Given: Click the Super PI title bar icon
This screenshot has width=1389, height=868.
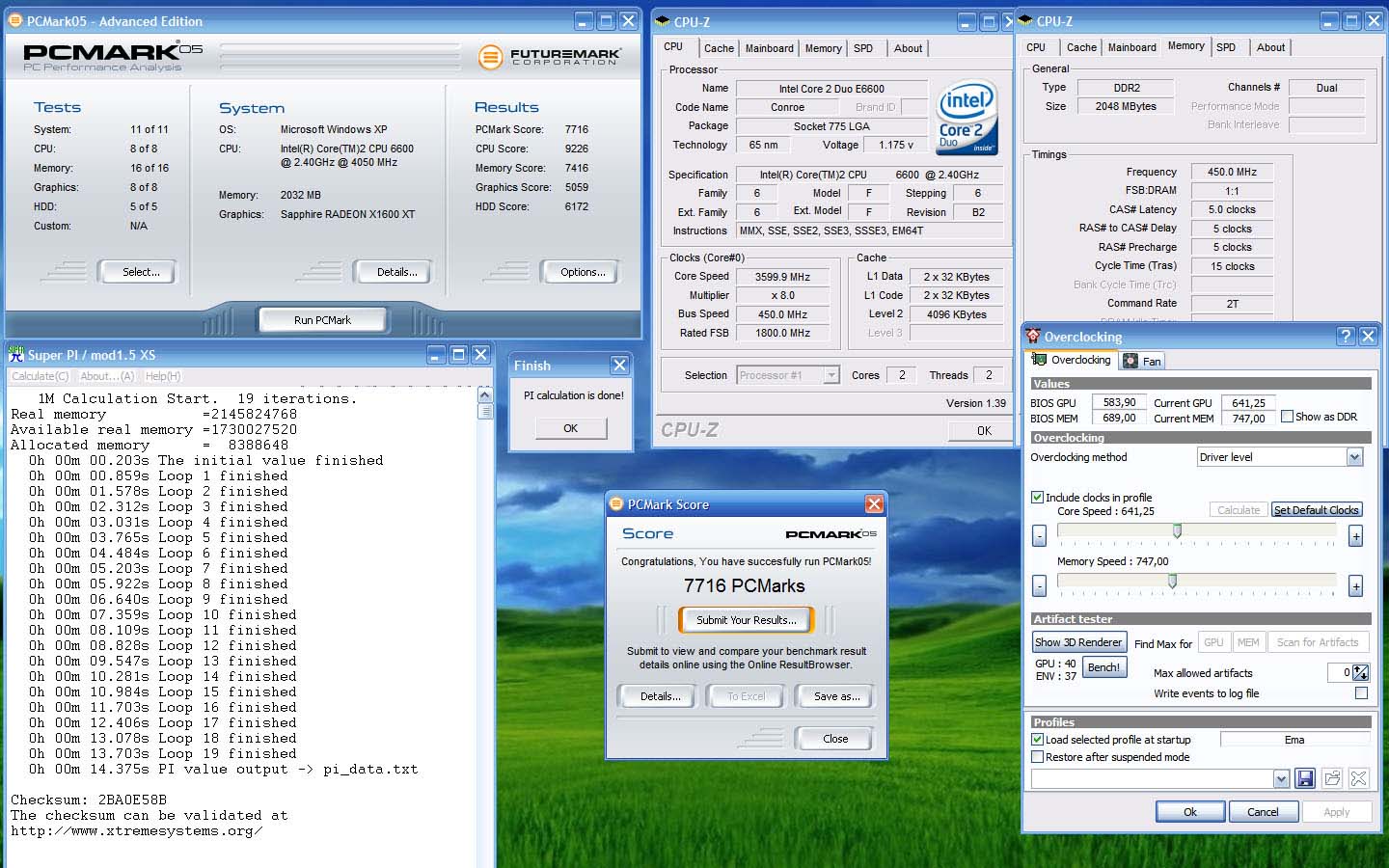Looking at the screenshot, I should [15, 354].
